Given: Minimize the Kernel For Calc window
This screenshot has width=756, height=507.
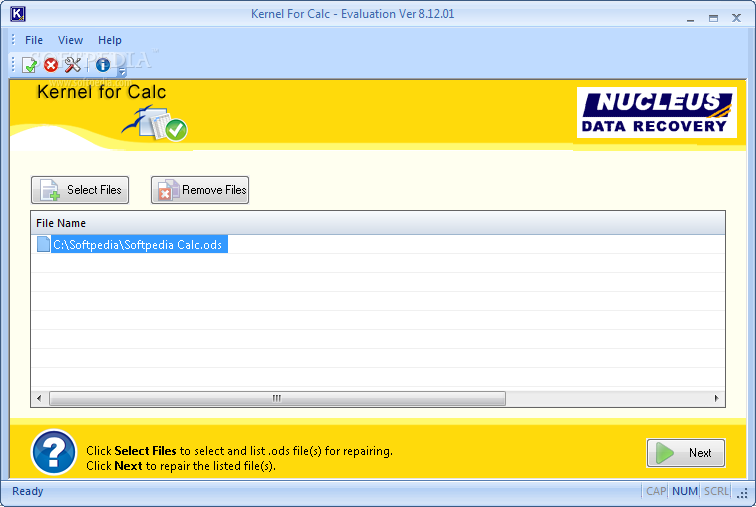Looking at the screenshot, I should (690, 18).
